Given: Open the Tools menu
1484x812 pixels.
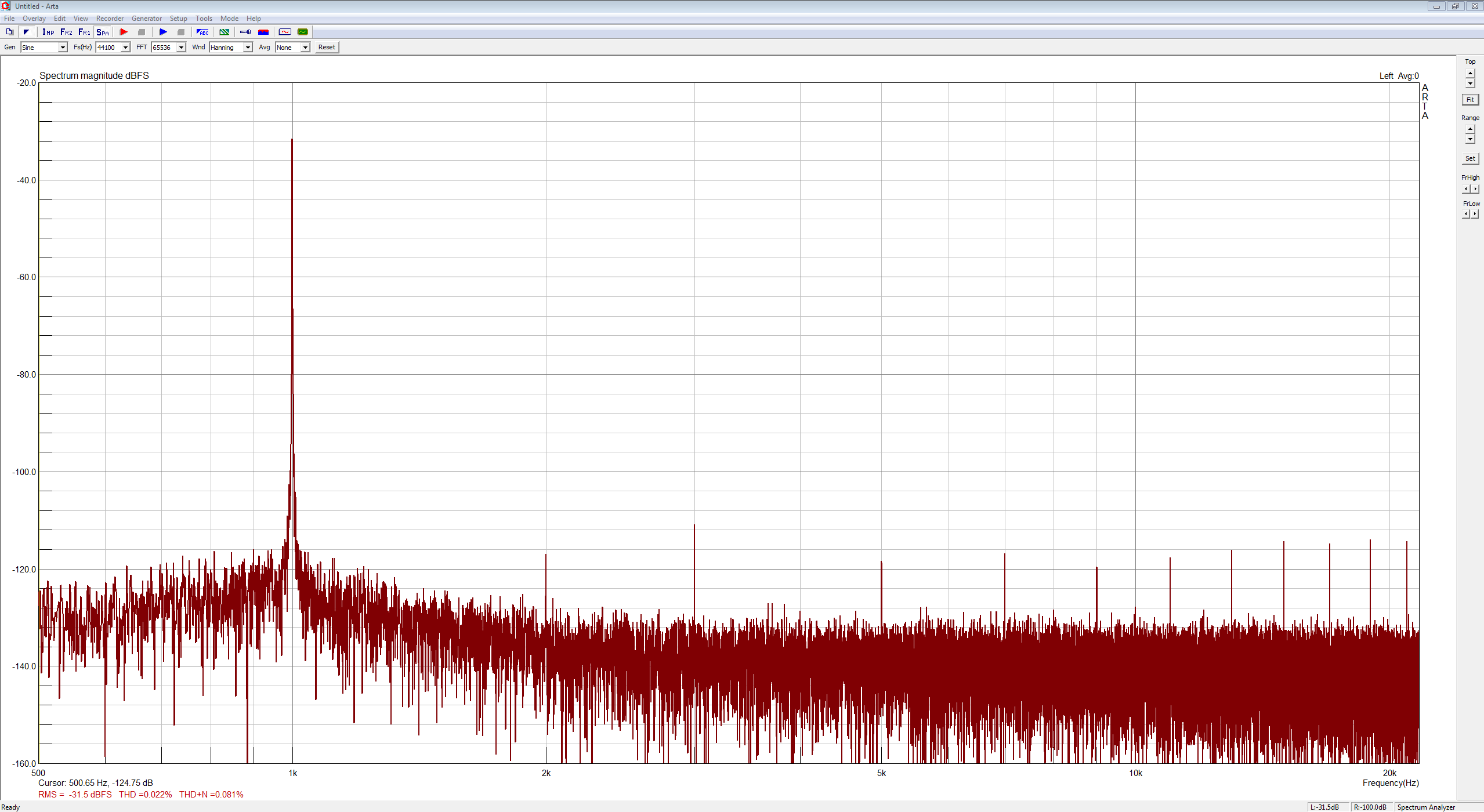Looking at the screenshot, I should pos(204,19).
